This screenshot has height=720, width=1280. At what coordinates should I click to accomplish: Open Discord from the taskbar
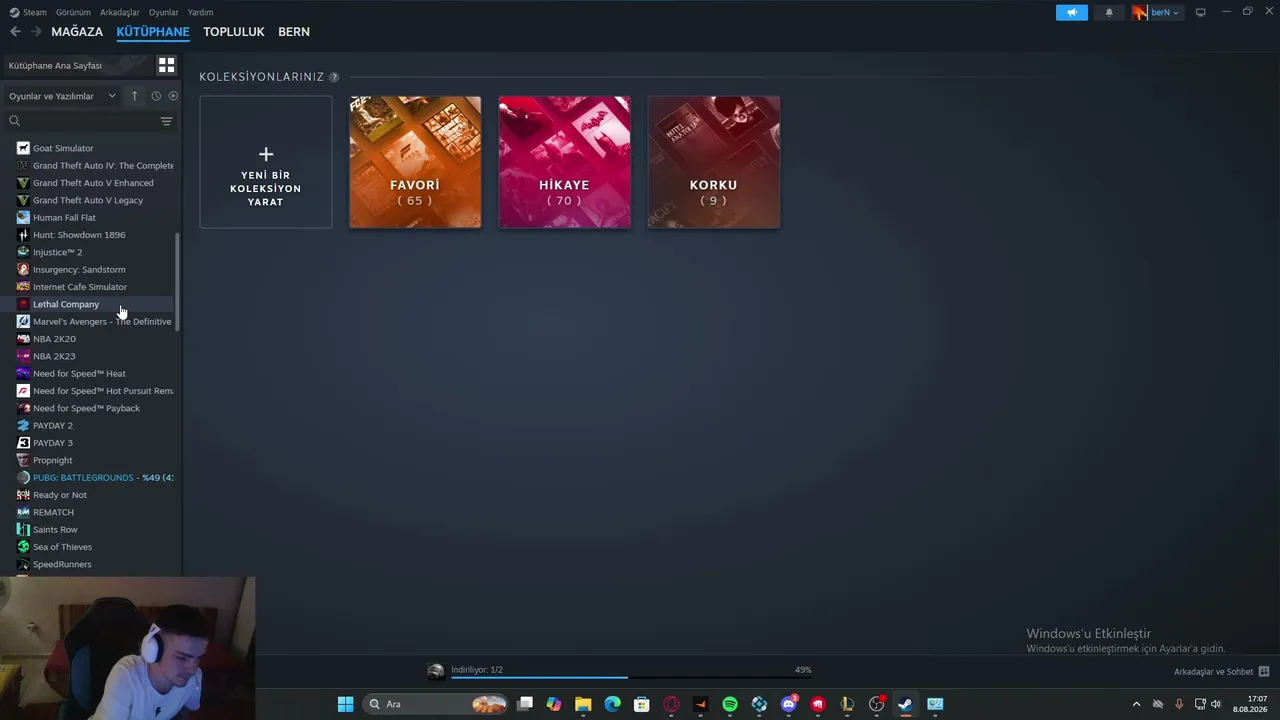[789, 704]
